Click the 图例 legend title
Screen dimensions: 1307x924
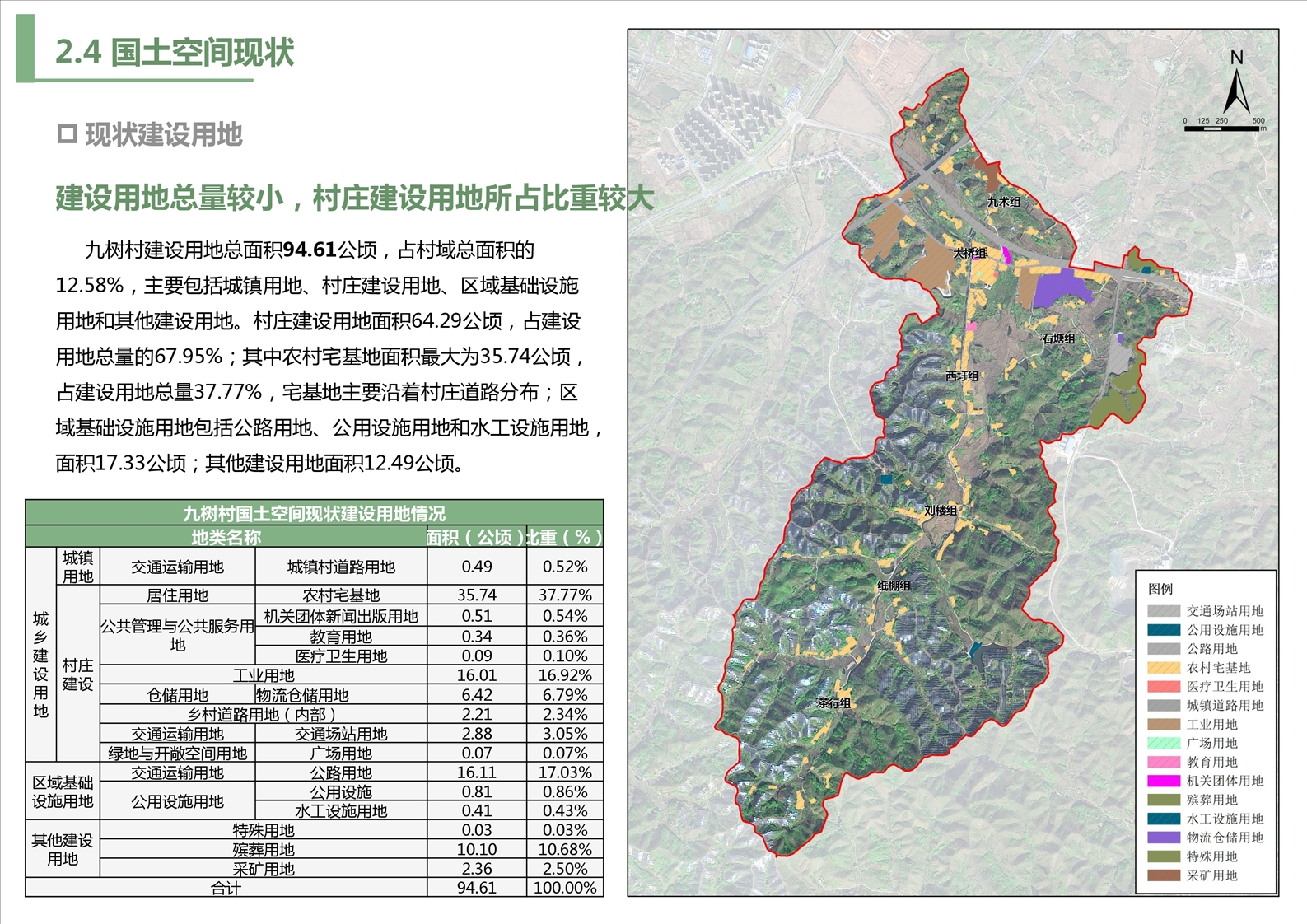coord(1160,589)
